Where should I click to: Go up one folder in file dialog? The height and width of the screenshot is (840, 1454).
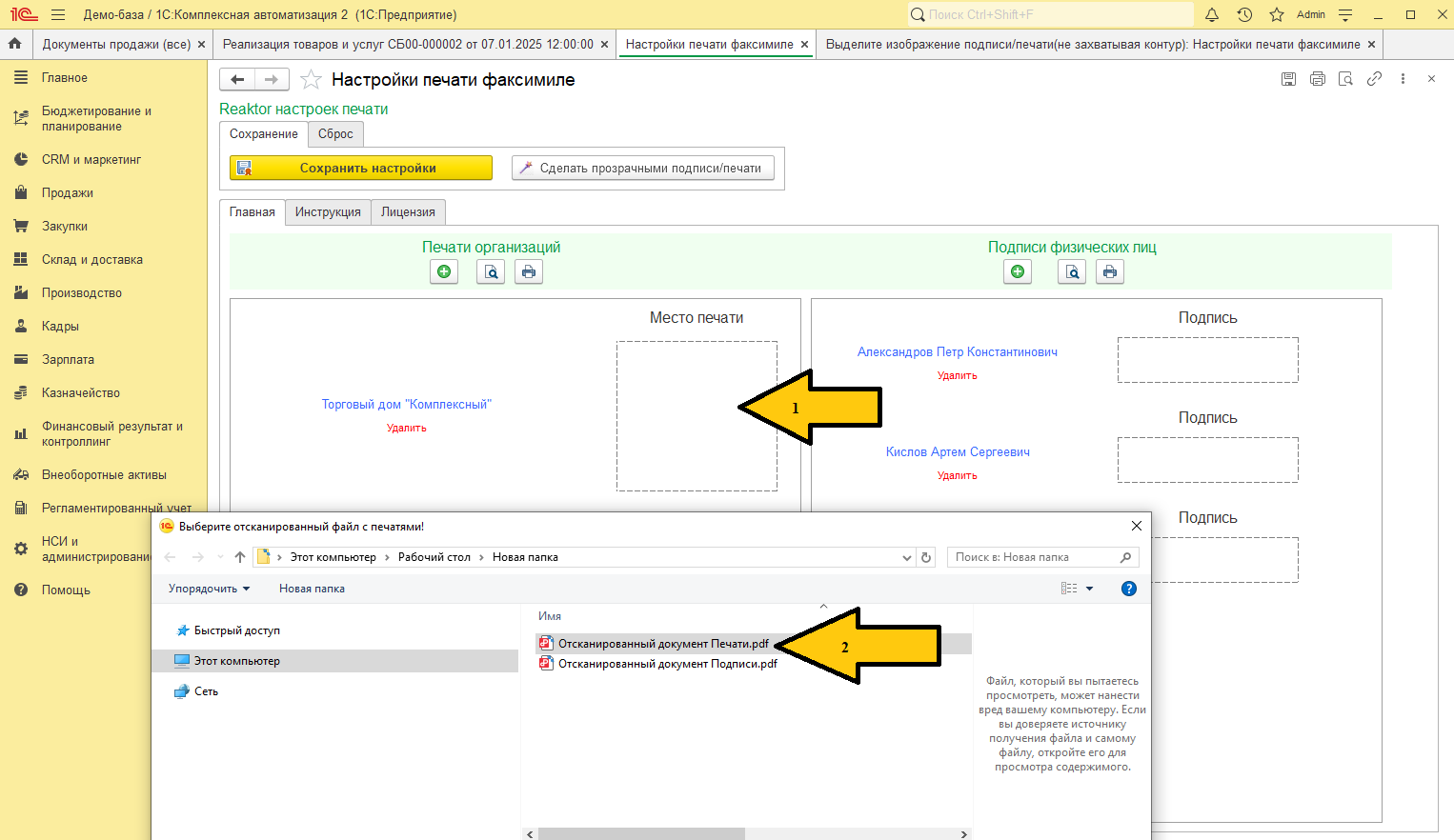[x=240, y=557]
